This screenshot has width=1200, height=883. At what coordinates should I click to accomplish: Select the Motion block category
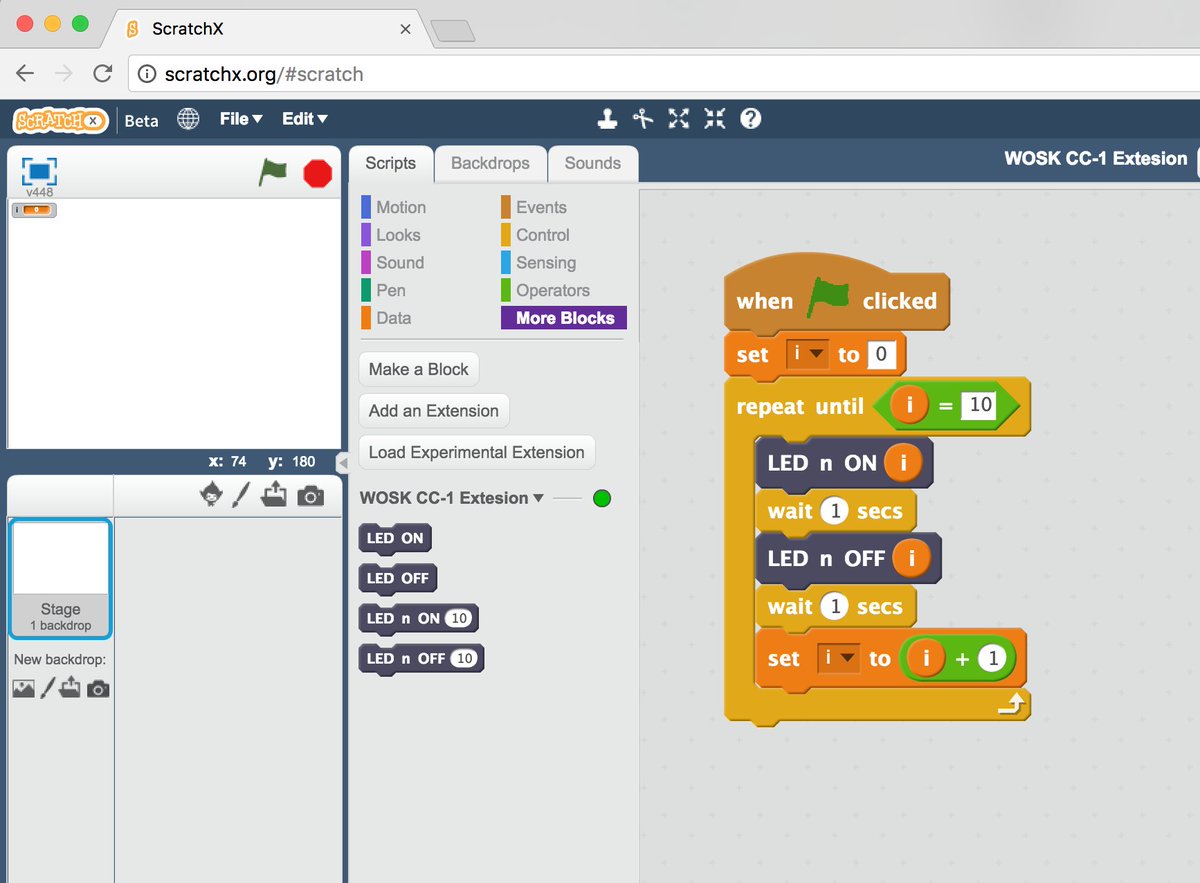[401, 208]
